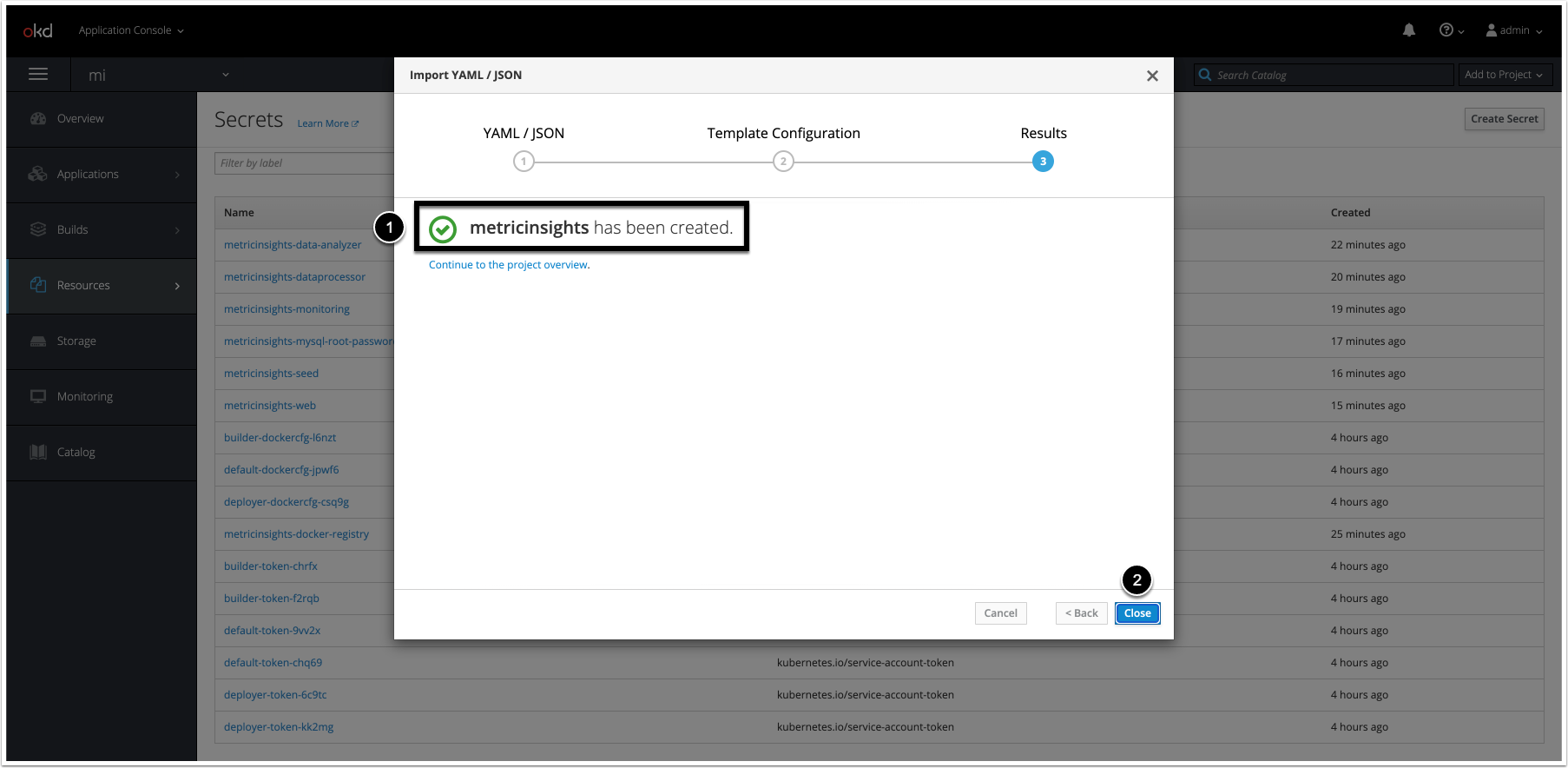Expand the Builds submenu chevron

pos(177,230)
